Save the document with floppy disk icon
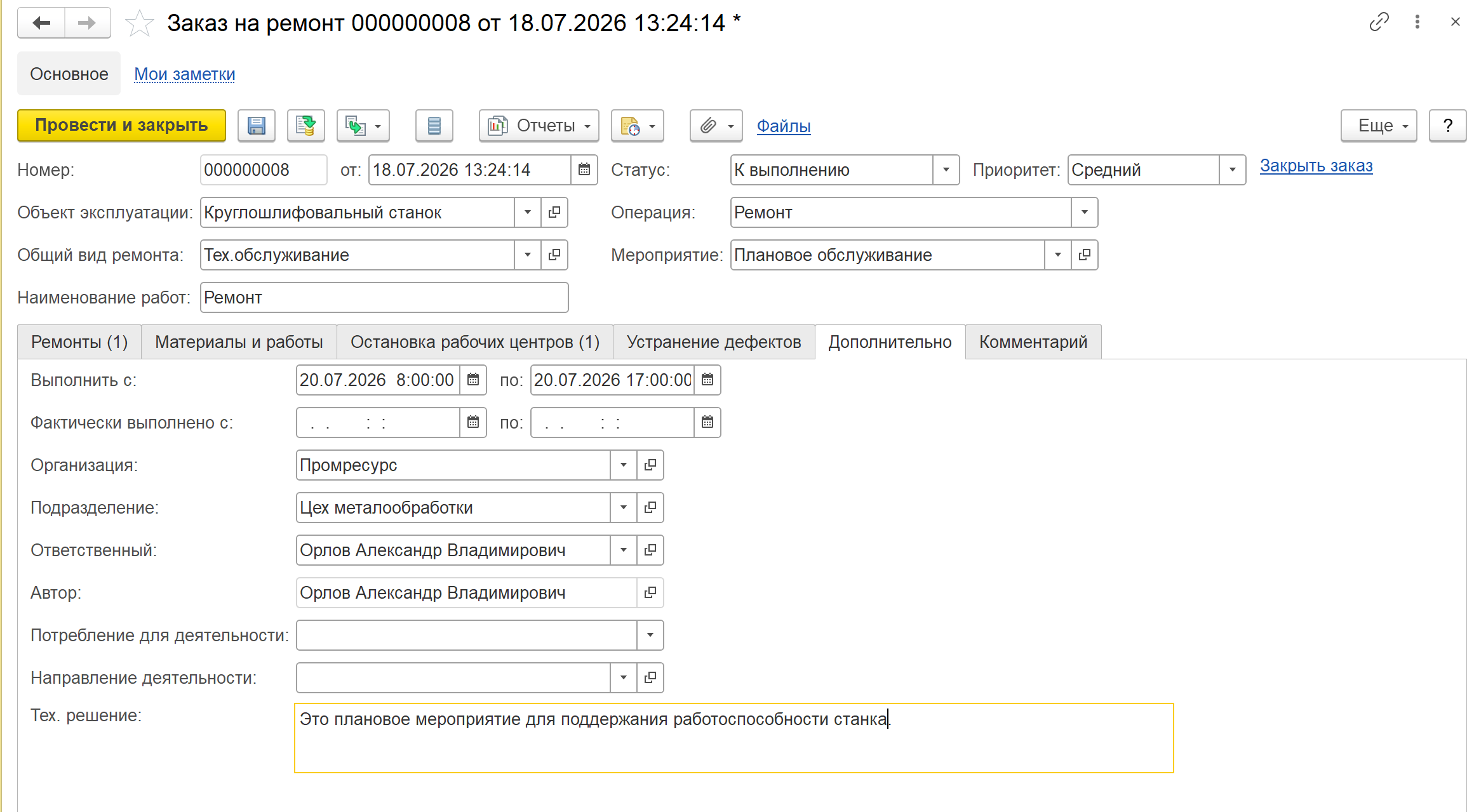Viewport: 1467px width, 812px height. (x=256, y=126)
